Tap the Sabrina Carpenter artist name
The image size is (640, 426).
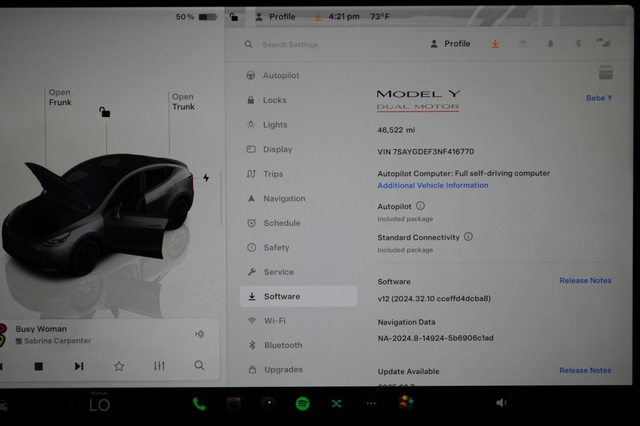(x=58, y=341)
